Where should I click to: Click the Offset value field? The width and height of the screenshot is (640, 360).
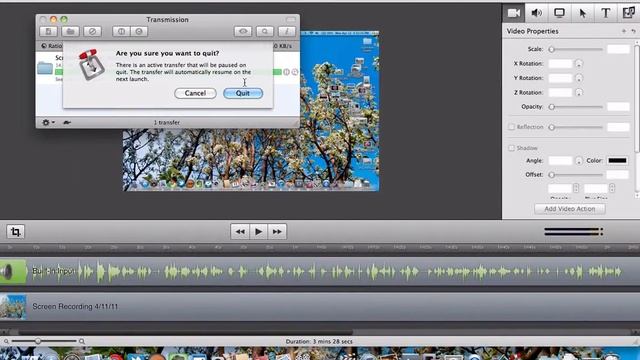[x=618, y=175]
